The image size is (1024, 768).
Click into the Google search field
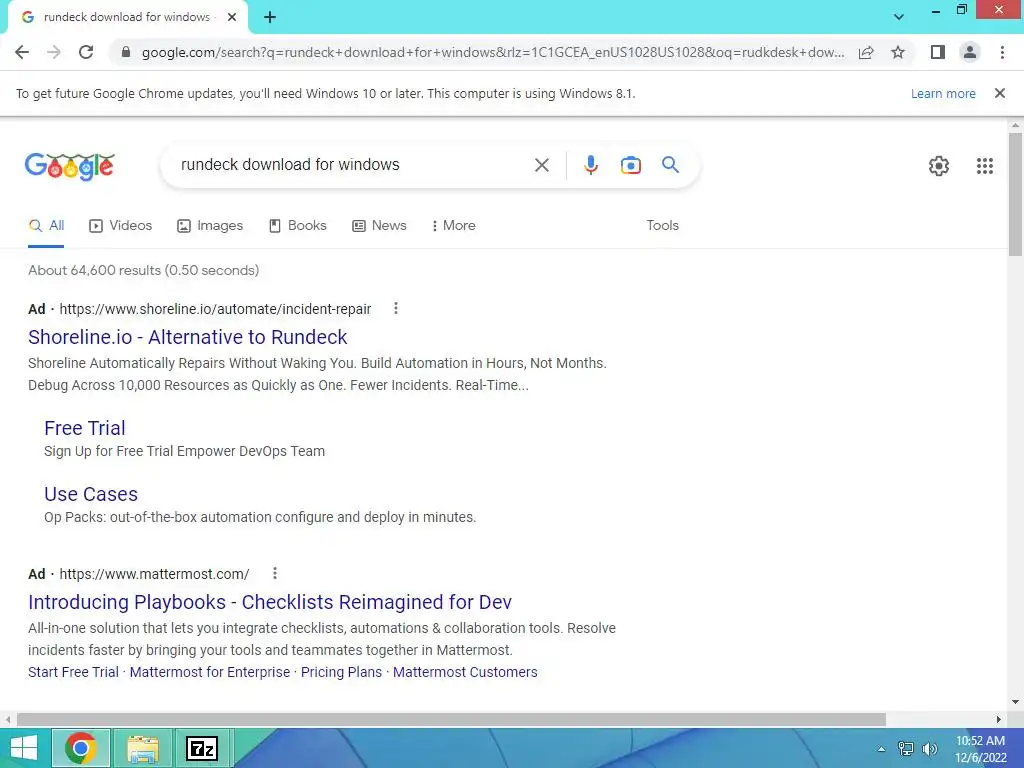click(353, 165)
